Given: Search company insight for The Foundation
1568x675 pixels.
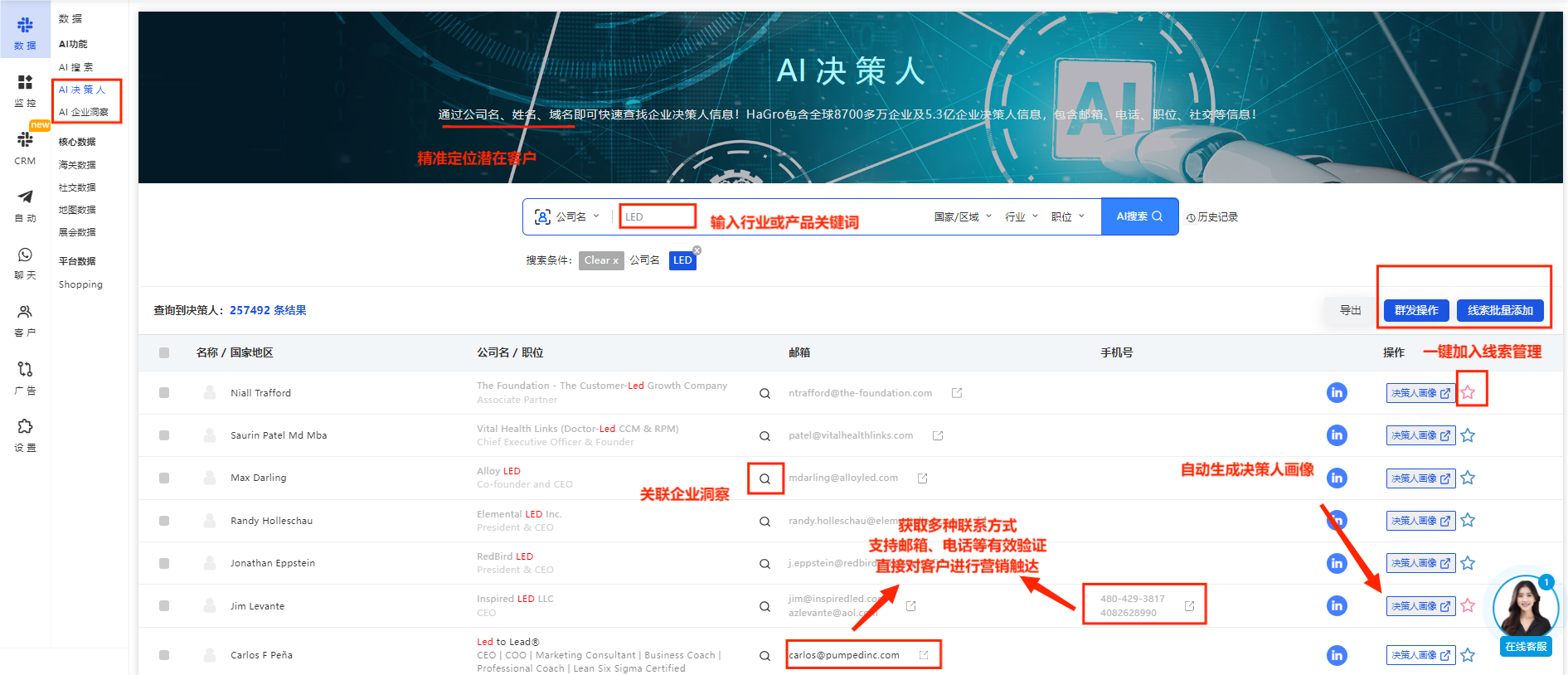Looking at the screenshot, I should (765, 393).
